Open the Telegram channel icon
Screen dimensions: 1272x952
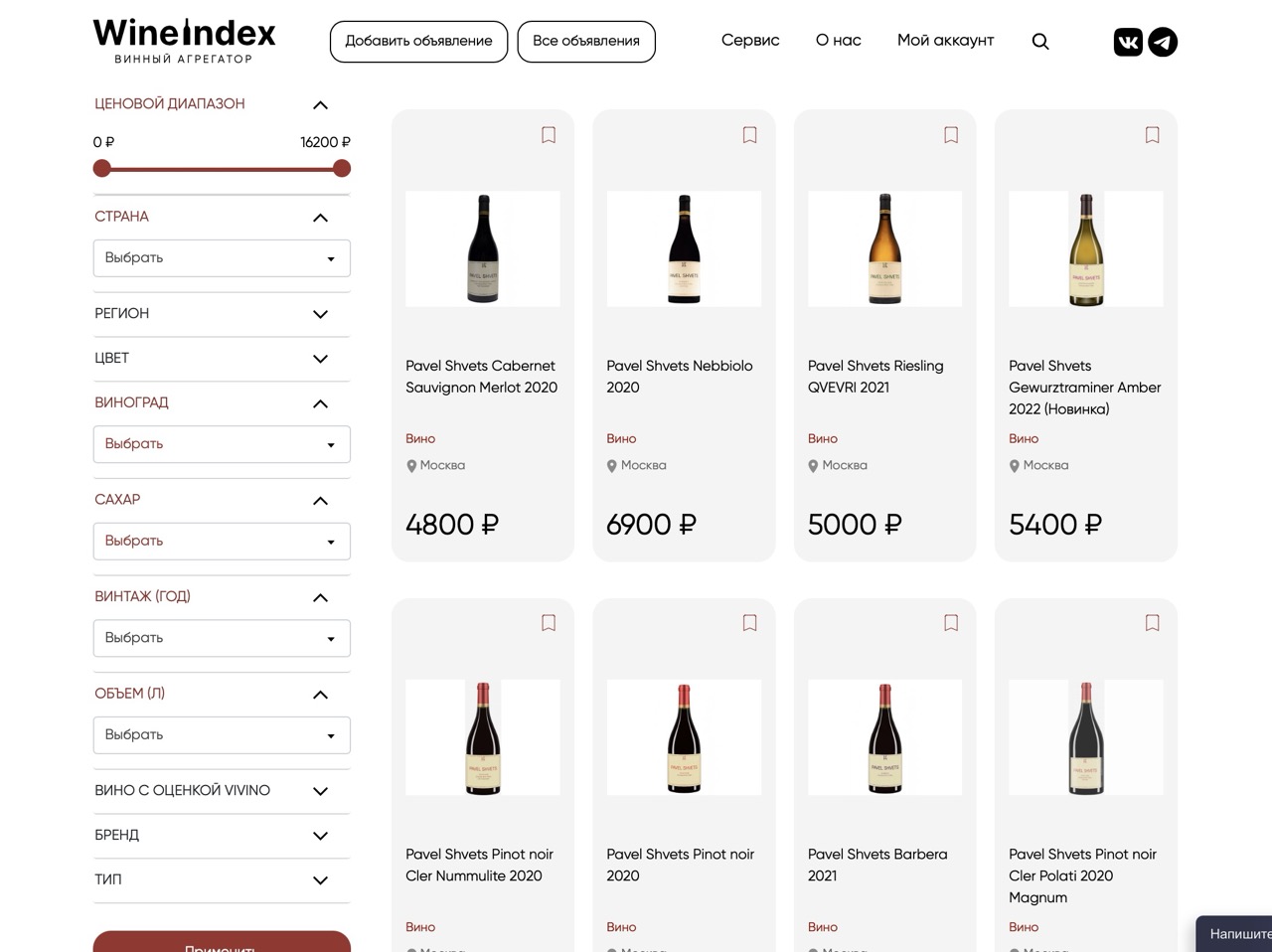(1163, 42)
